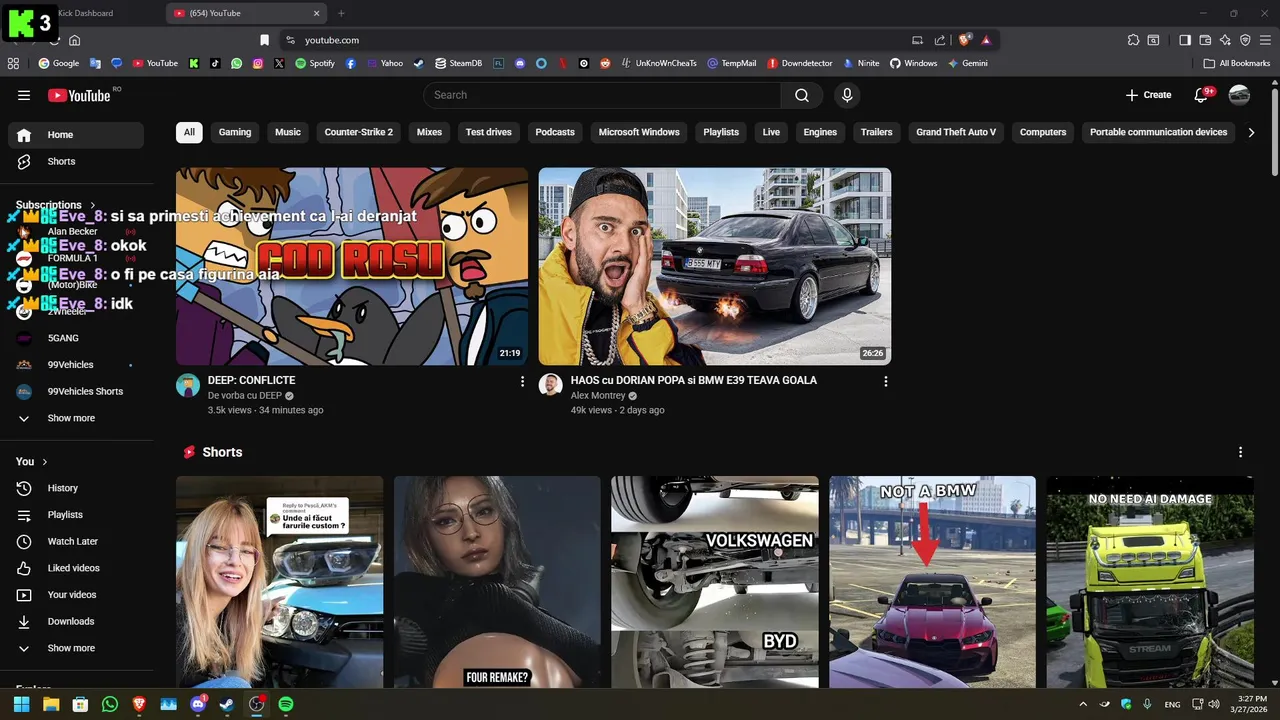Play the BMW E39 thumbnail video

coord(715,266)
